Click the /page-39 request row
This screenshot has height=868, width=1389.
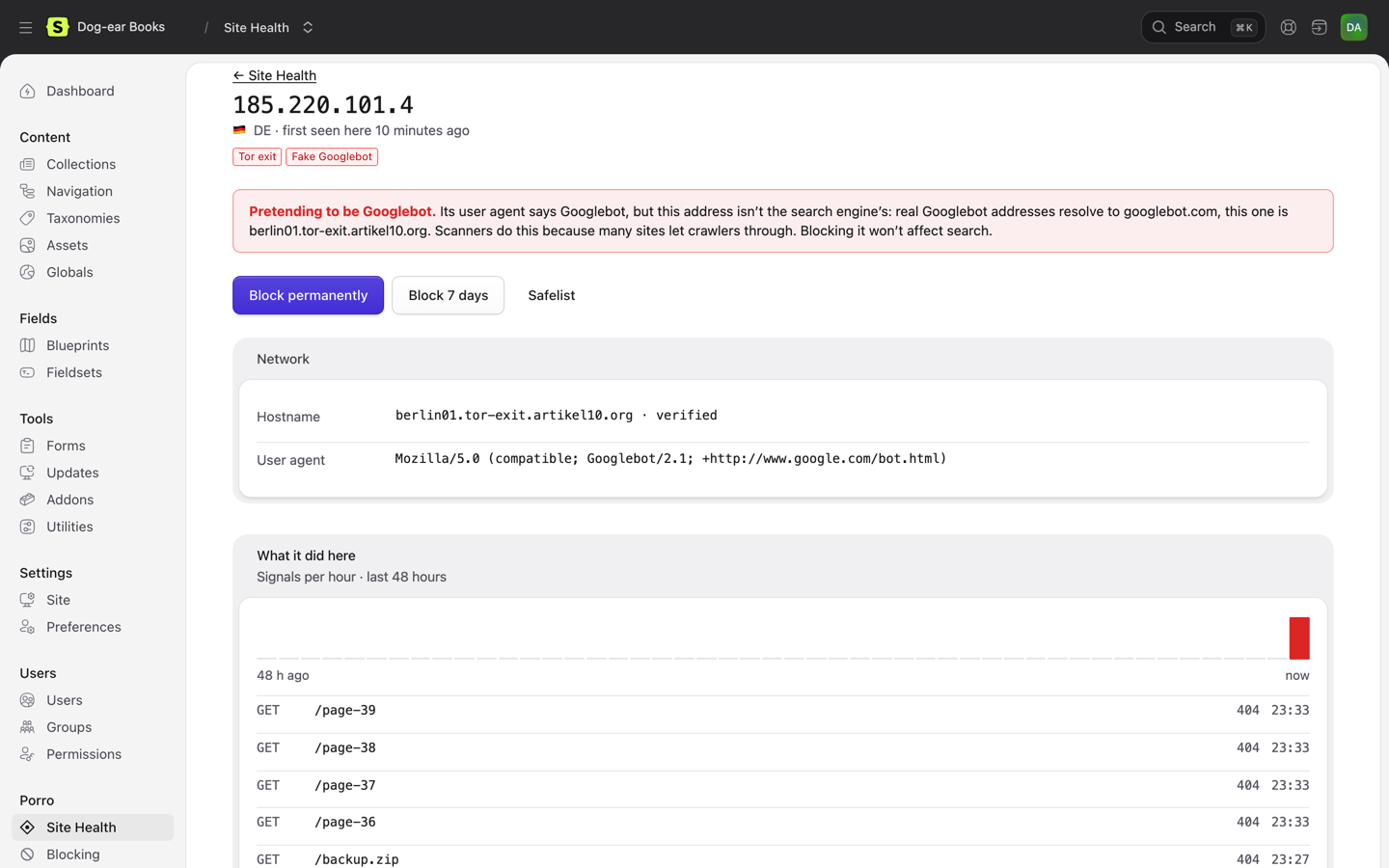coord(783,711)
